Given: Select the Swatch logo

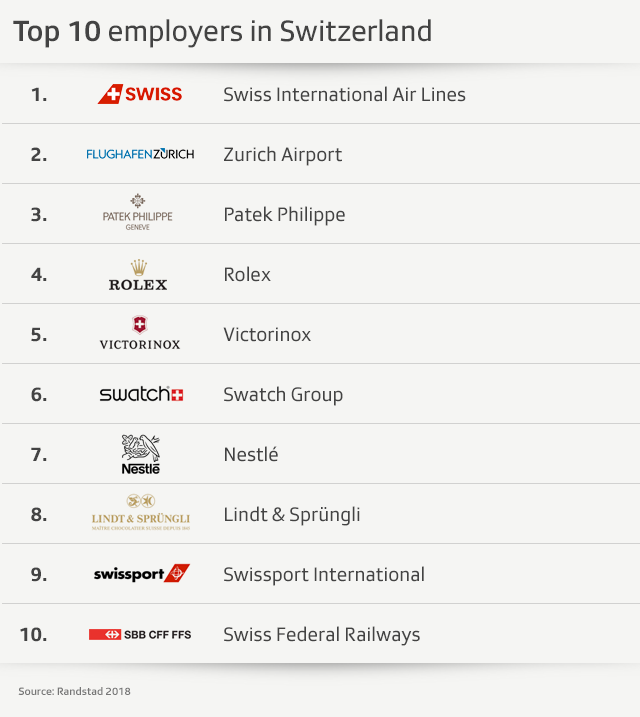Looking at the screenshot, I should 141,394.
